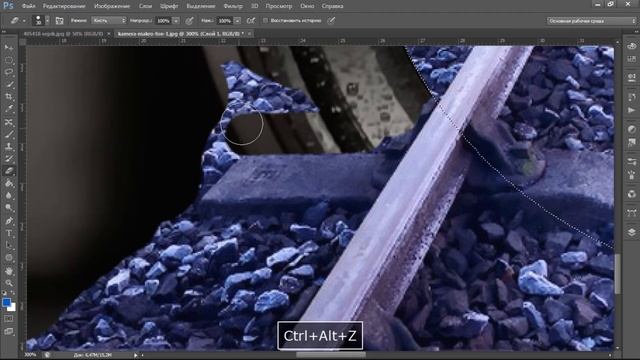Enable airbrush mode
Image resolution: width=640 pixels, height=360 pixels.
tap(251, 20)
